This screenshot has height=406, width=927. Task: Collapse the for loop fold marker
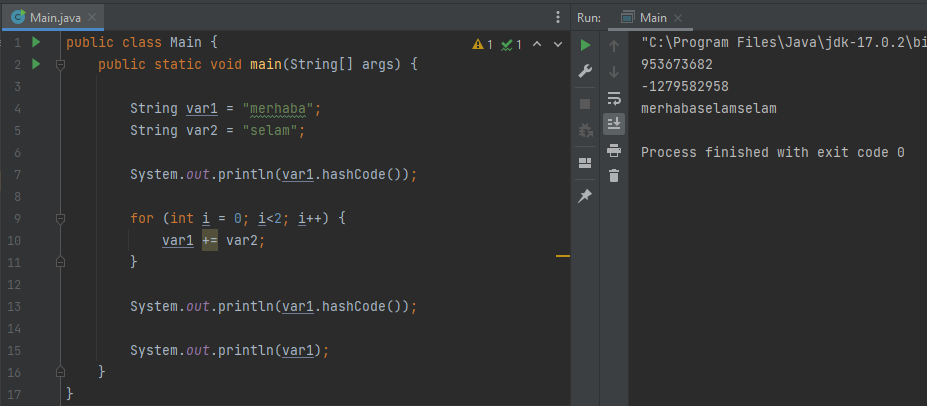click(x=60, y=218)
